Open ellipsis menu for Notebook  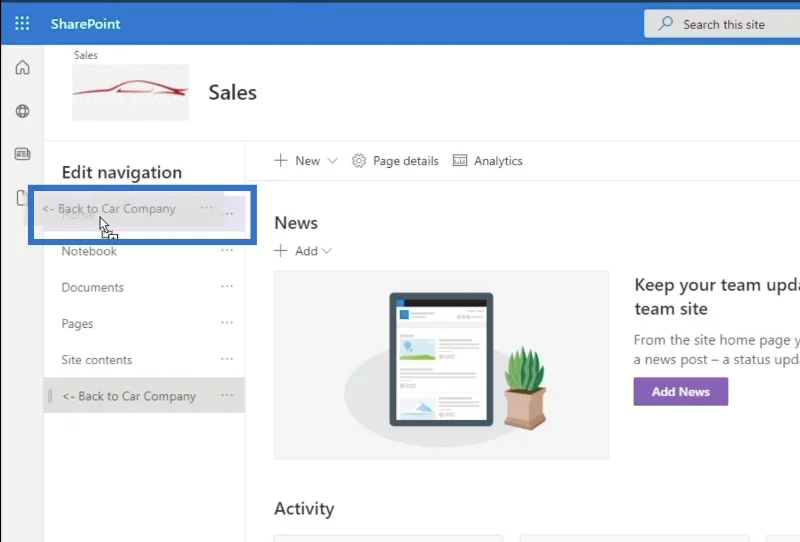(227, 250)
